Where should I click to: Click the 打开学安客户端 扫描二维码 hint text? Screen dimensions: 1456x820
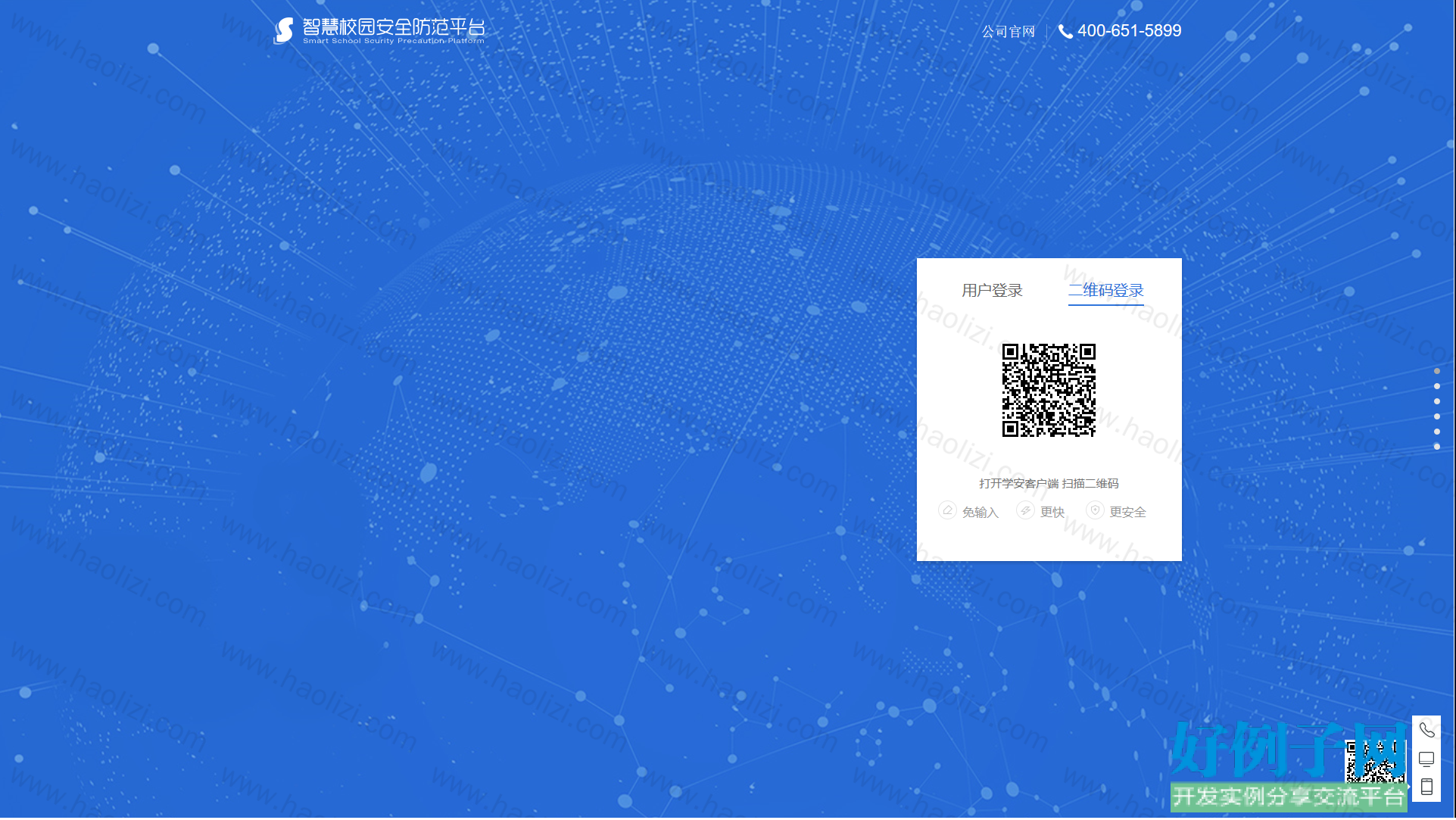1049,484
